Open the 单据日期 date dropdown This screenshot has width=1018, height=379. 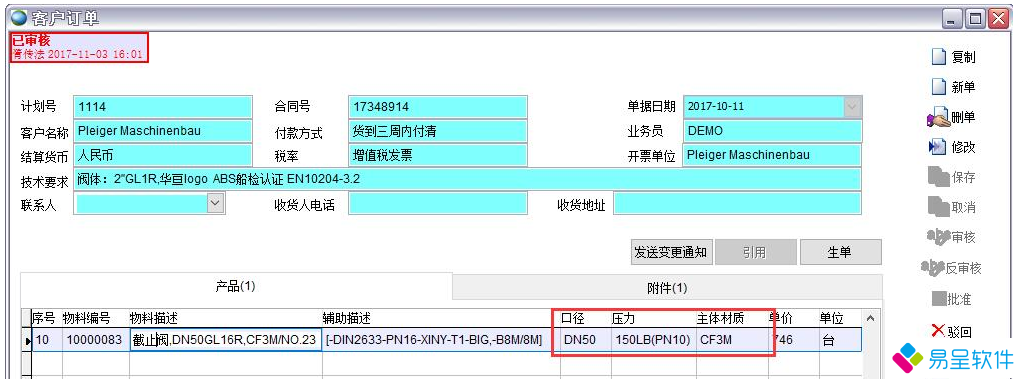click(x=852, y=106)
